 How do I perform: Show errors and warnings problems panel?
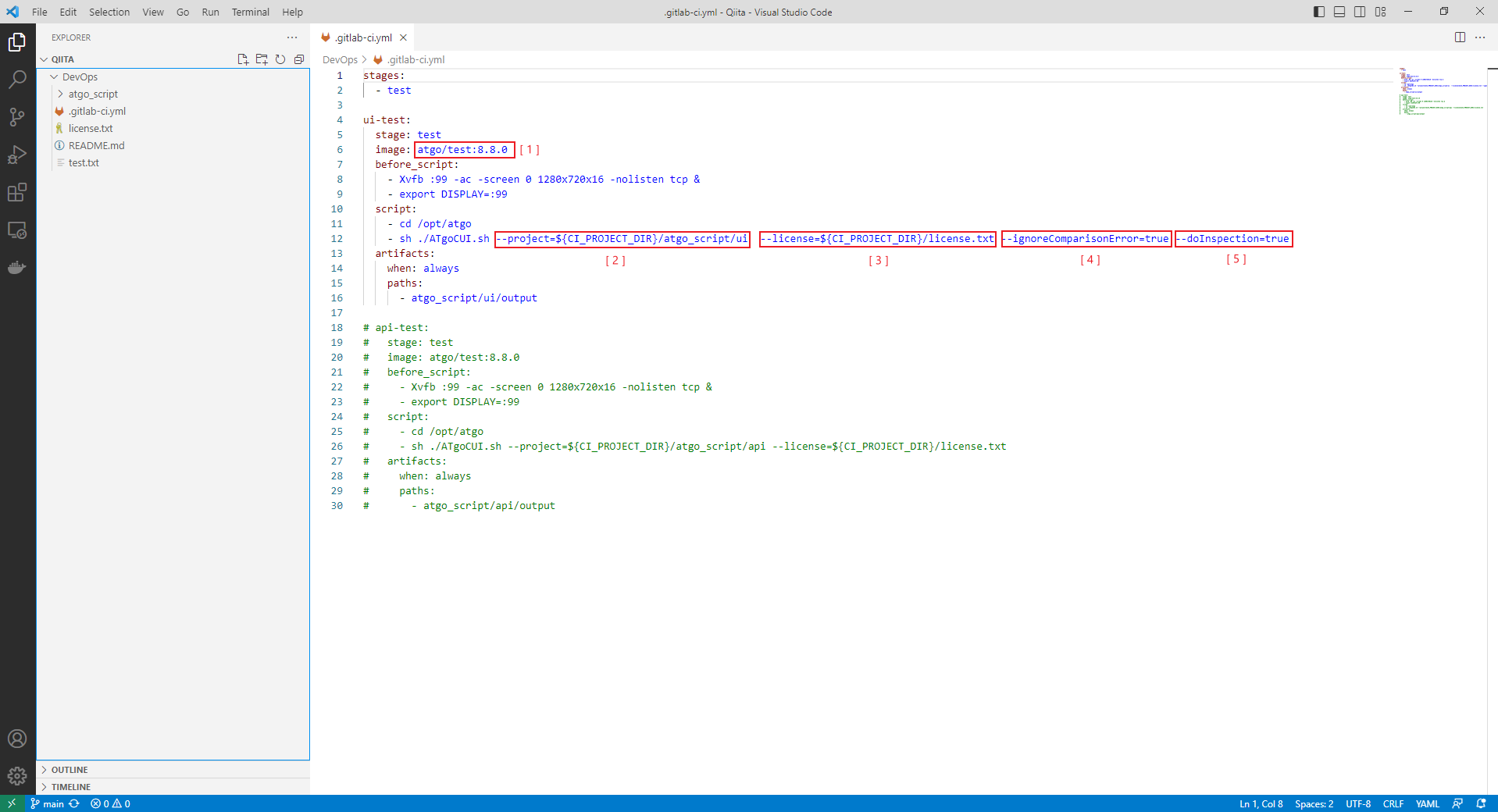(110, 803)
